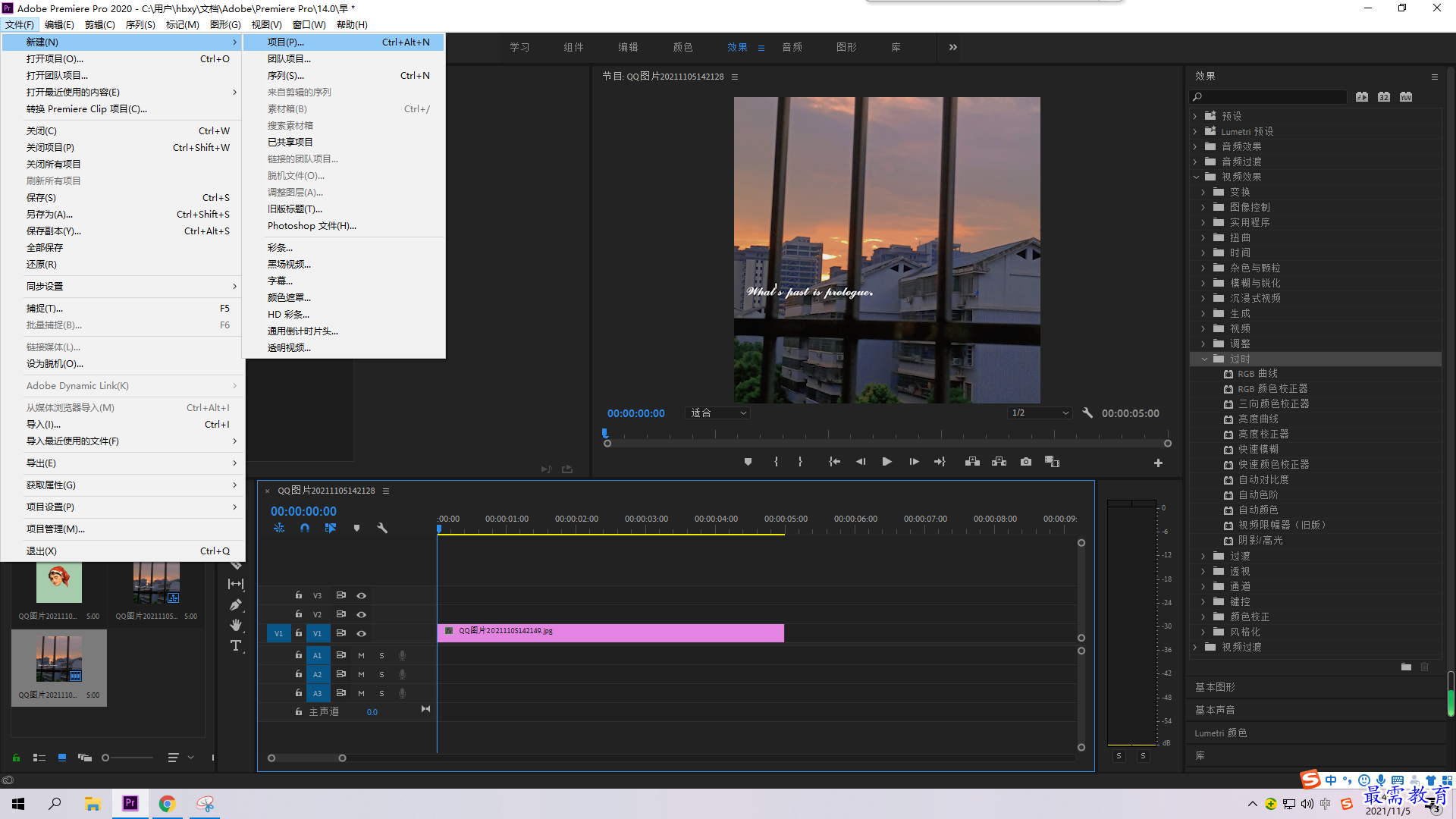1456x819 pixels.
Task: Step back one frame in Program monitor
Action: point(861,462)
